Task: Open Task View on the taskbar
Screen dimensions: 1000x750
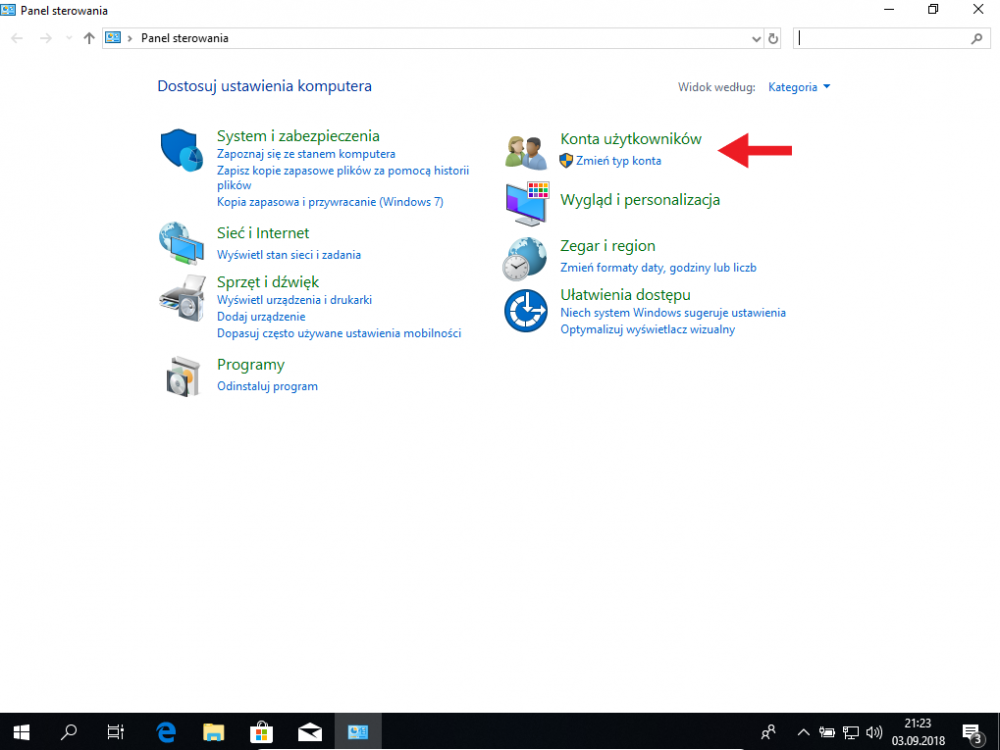Action: [115, 732]
